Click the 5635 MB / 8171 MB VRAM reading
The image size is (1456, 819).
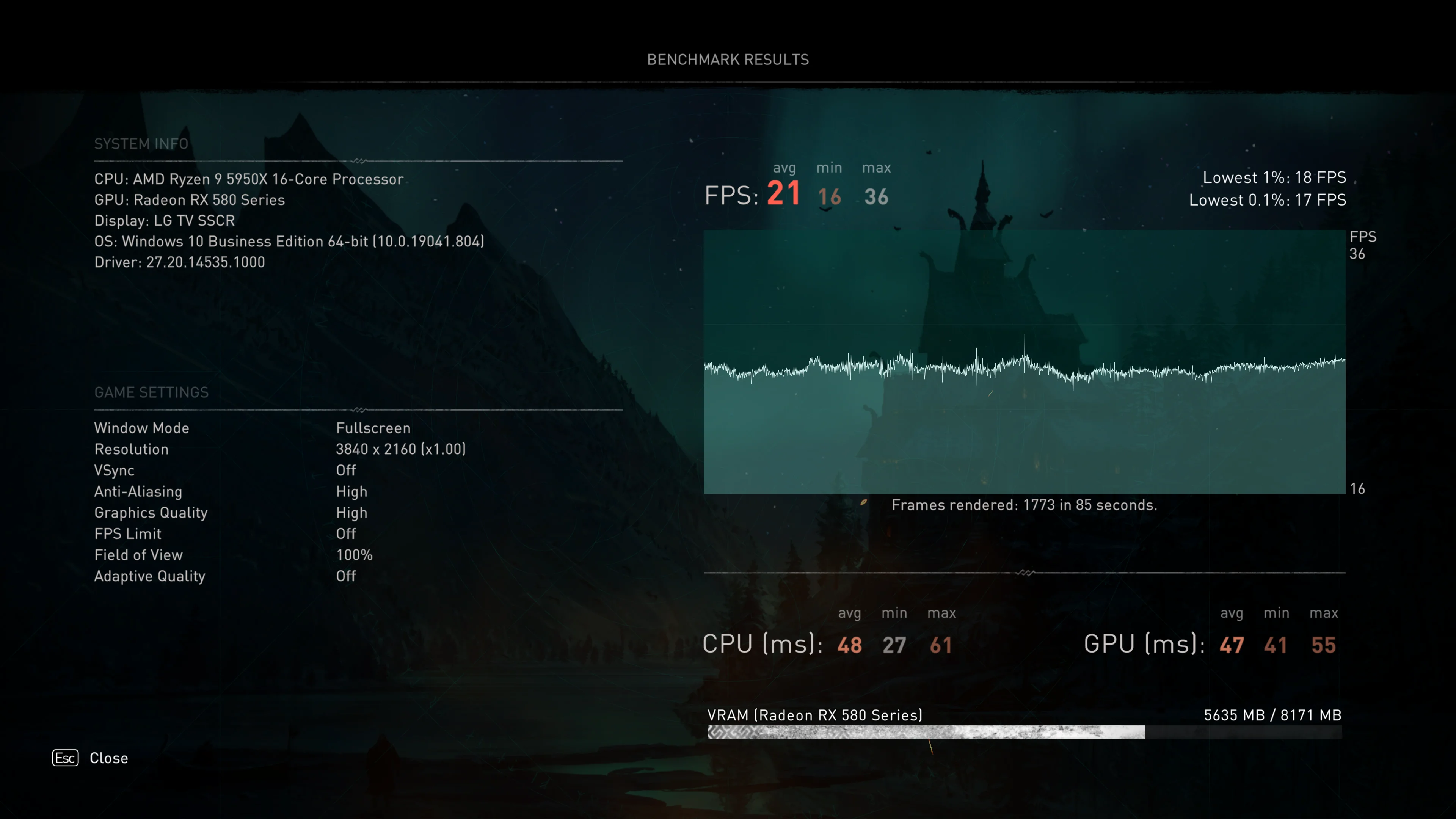coord(1273,715)
